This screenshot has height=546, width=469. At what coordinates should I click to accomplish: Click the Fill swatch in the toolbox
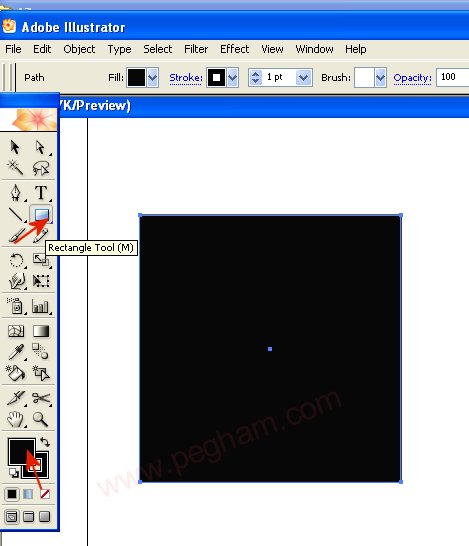tap(22, 452)
